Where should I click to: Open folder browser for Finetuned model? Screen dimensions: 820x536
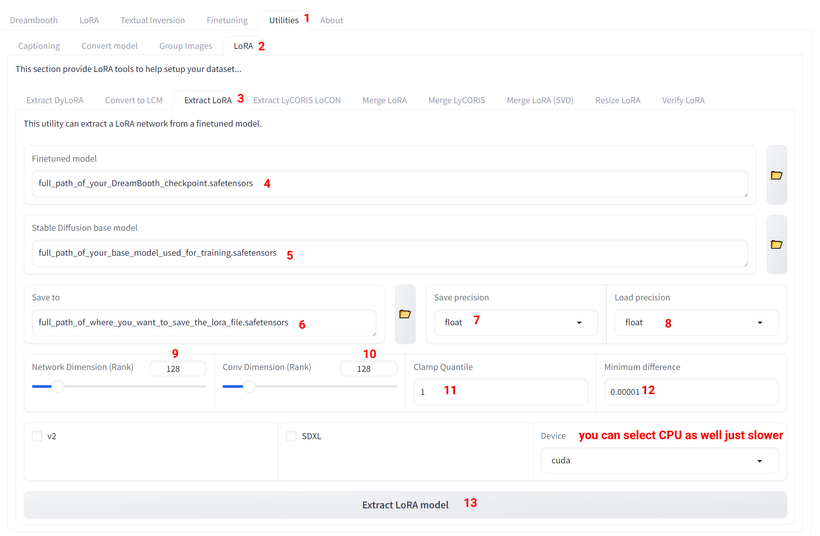click(x=777, y=175)
